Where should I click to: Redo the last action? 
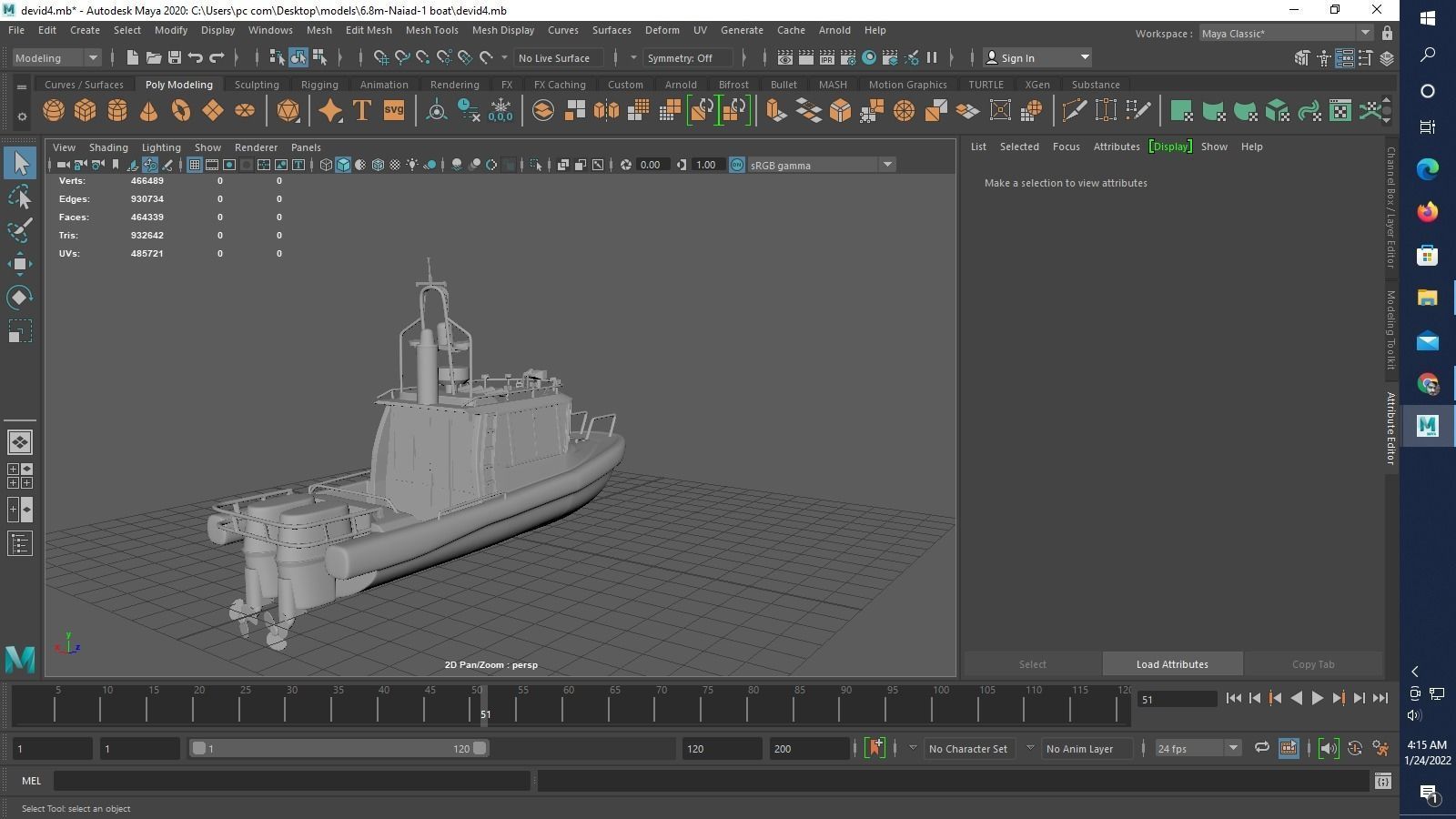coord(217,57)
